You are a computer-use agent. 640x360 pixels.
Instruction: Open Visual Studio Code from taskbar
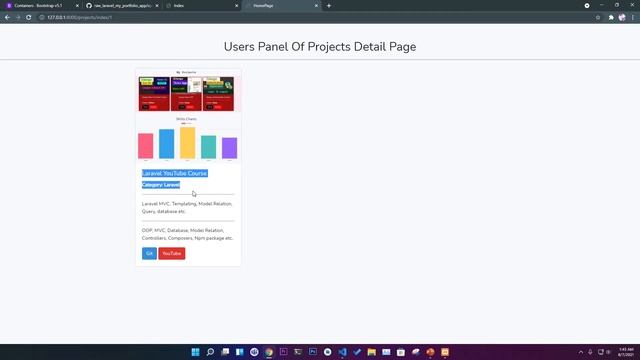coord(342,352)
